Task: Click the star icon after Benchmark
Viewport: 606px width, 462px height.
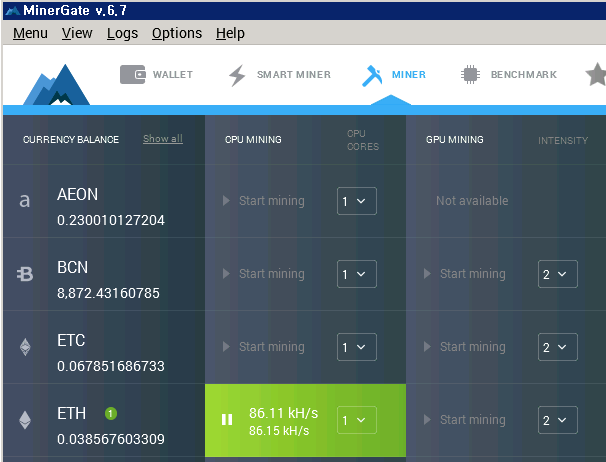Action: (596, 74)
